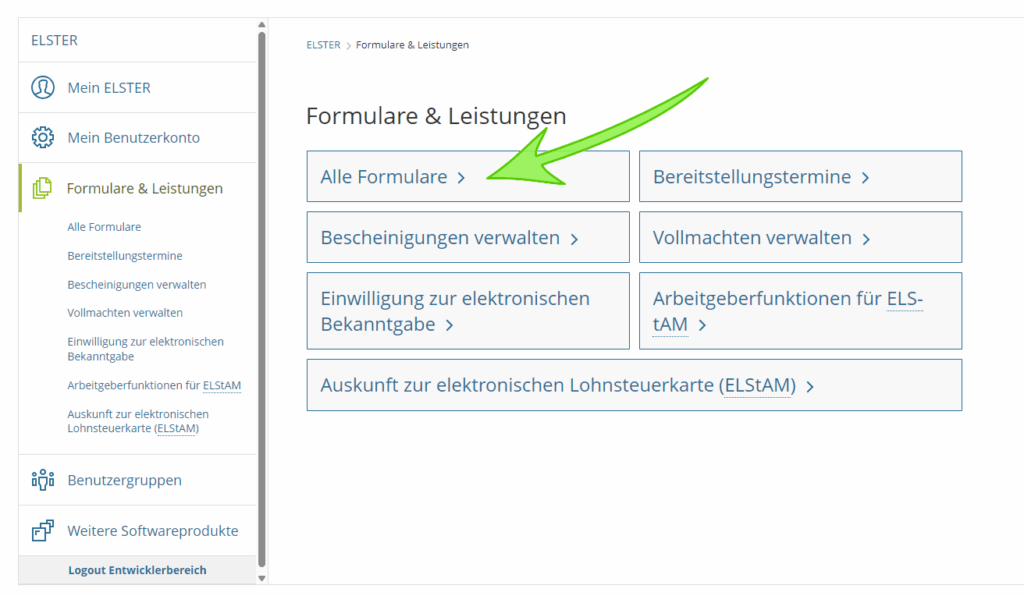Select Formulare & Leistungen sidebar section
The height and width of the screenshot is (596, 1024).
pos(138,188)
